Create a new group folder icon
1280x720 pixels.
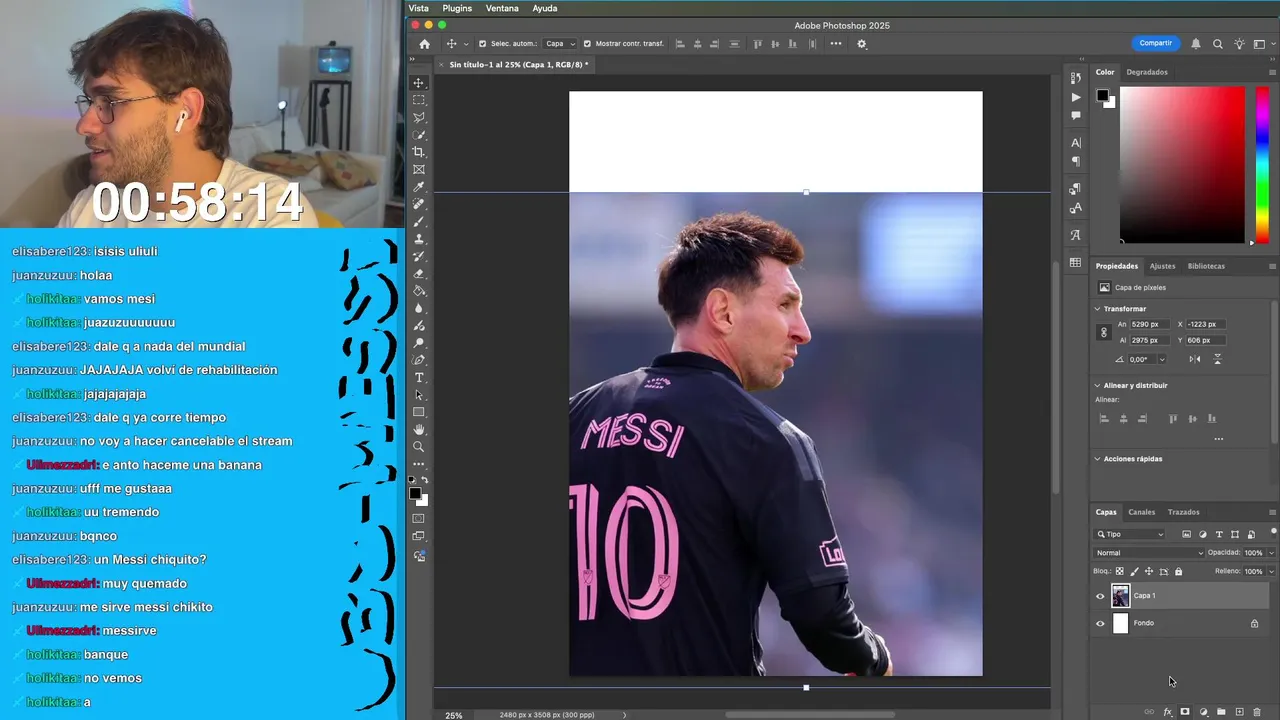(x=1221, y=712)
